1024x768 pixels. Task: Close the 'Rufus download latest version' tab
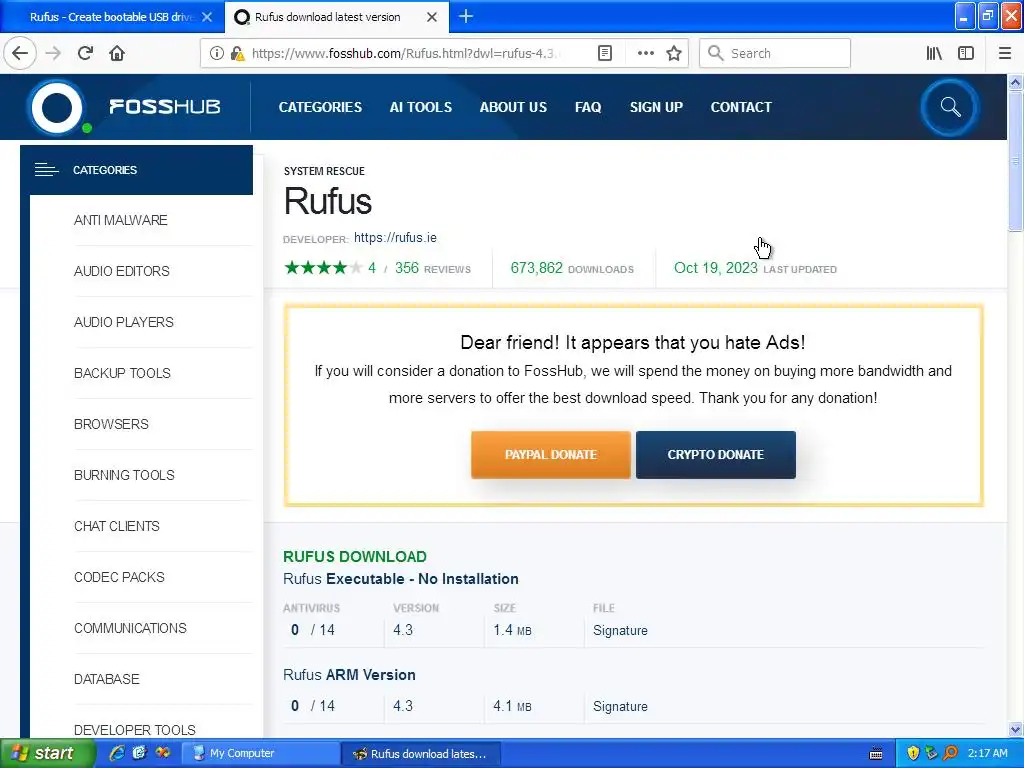432,17
